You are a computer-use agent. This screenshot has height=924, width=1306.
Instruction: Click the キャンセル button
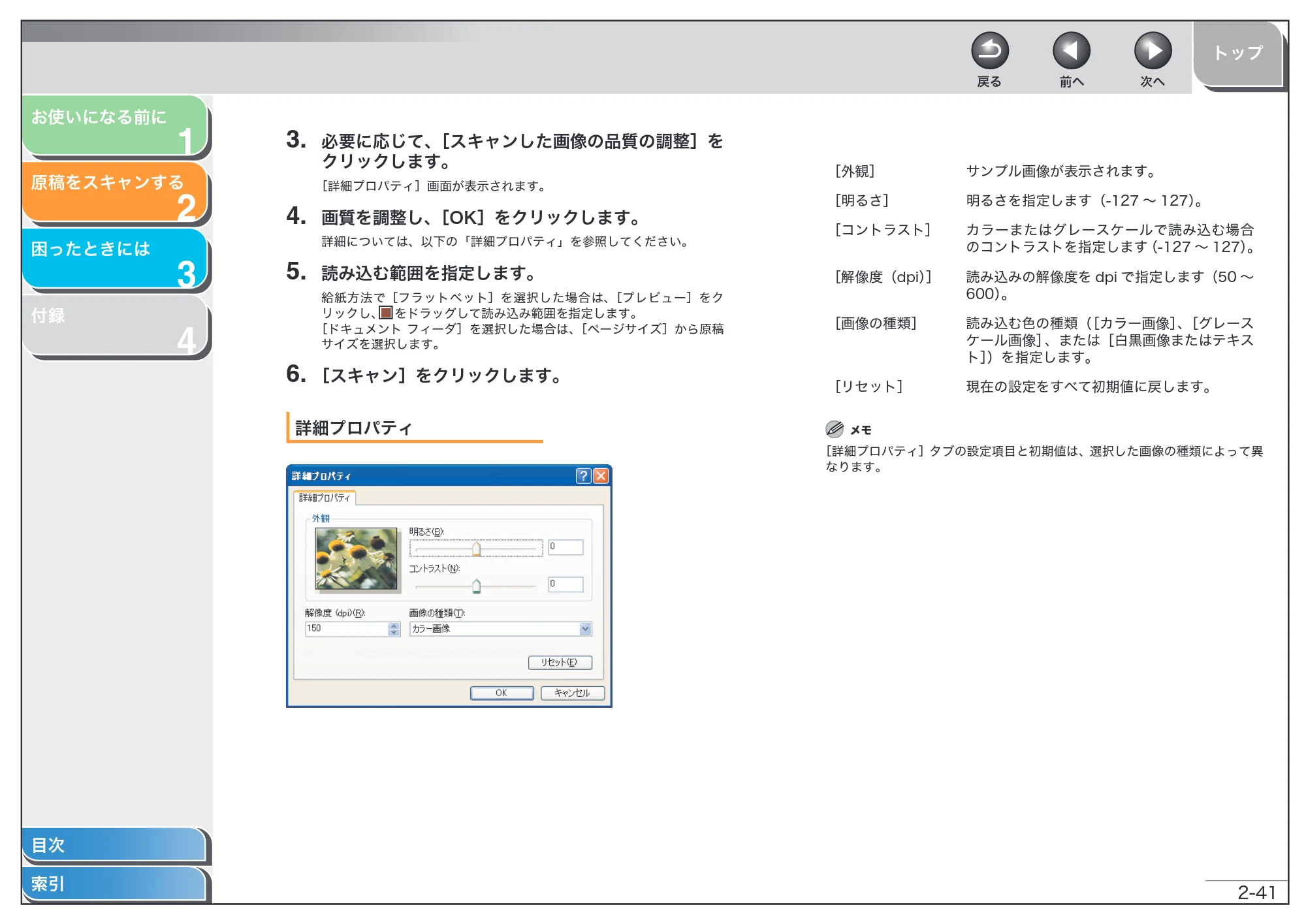pyautogui.click(x=573, y=693)
